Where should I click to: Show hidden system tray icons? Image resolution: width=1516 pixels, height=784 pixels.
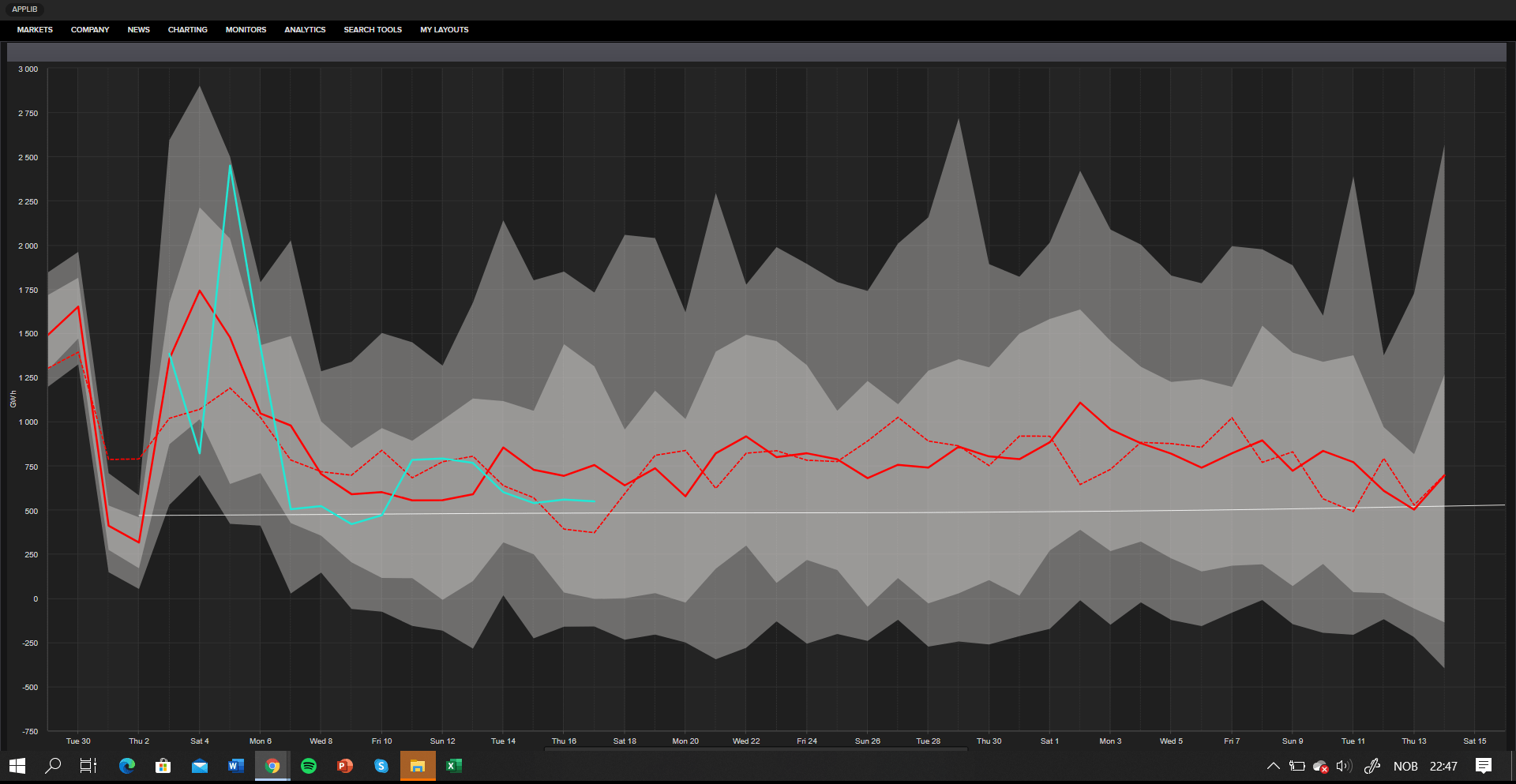pos(1274,766)
